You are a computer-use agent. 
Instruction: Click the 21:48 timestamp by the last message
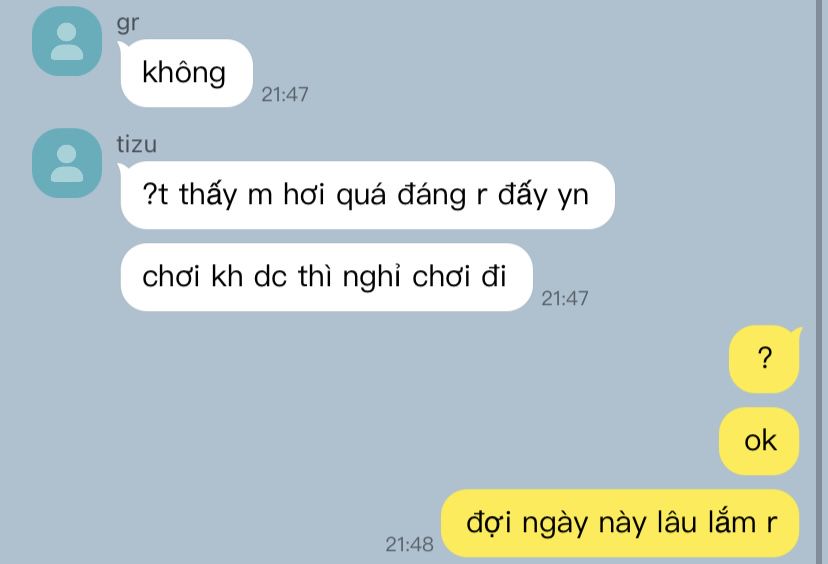pyautogui.click(x=409, y=544)
